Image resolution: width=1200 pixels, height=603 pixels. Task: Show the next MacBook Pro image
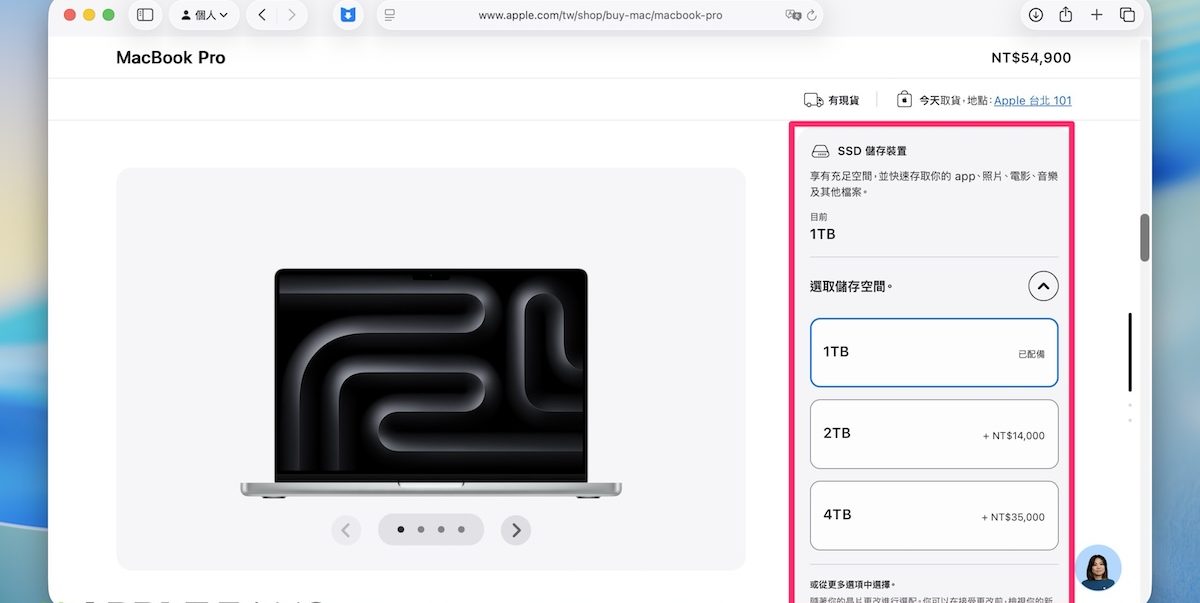tap(516, 530)
